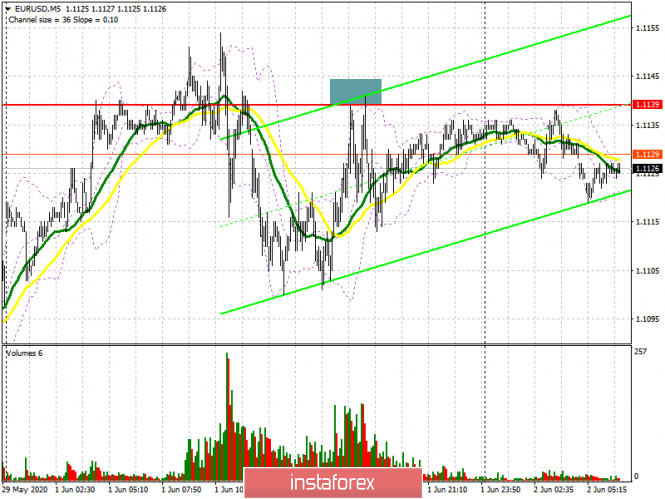Click the 2 Jun 05:15 time label
665x499 pixels.
pos(609,490)
